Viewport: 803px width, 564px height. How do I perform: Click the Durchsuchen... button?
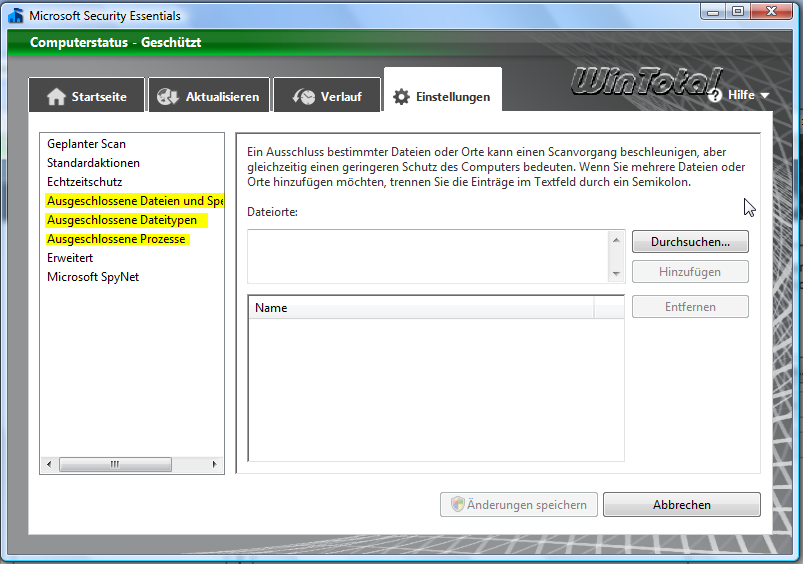point(690,242)
